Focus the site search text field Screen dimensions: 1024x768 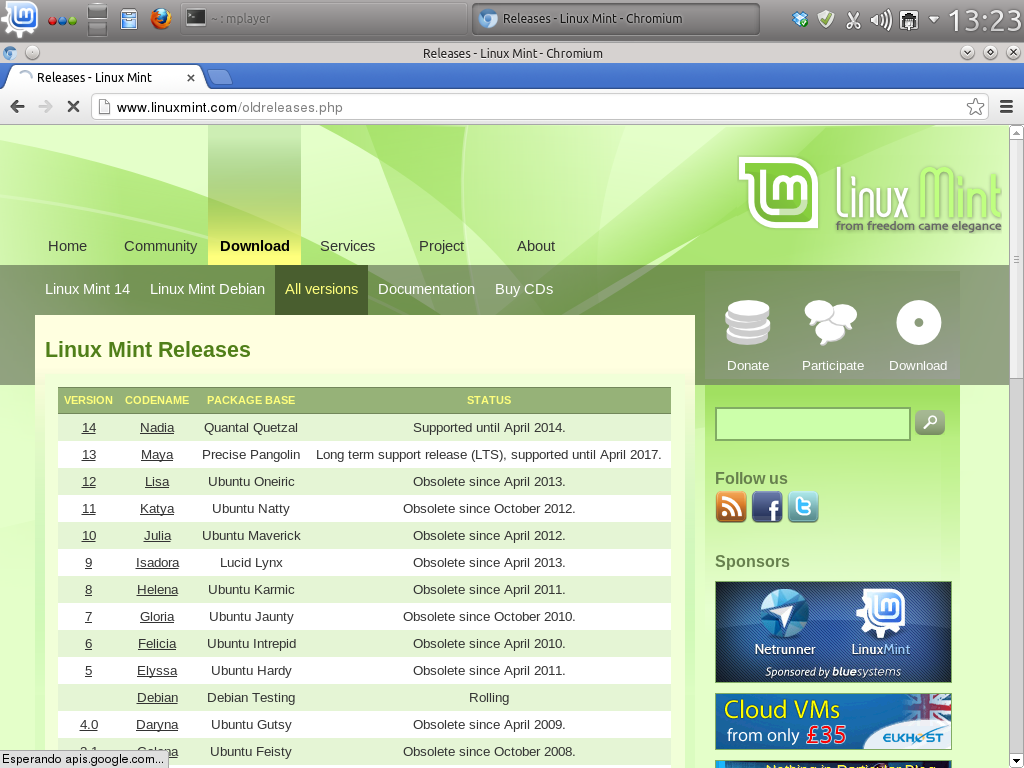[x=812, y=424]
